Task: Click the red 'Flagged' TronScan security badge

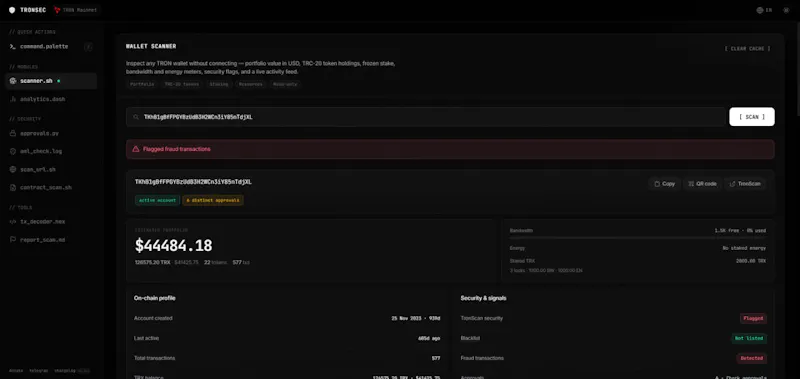Action: coord(753,318)
